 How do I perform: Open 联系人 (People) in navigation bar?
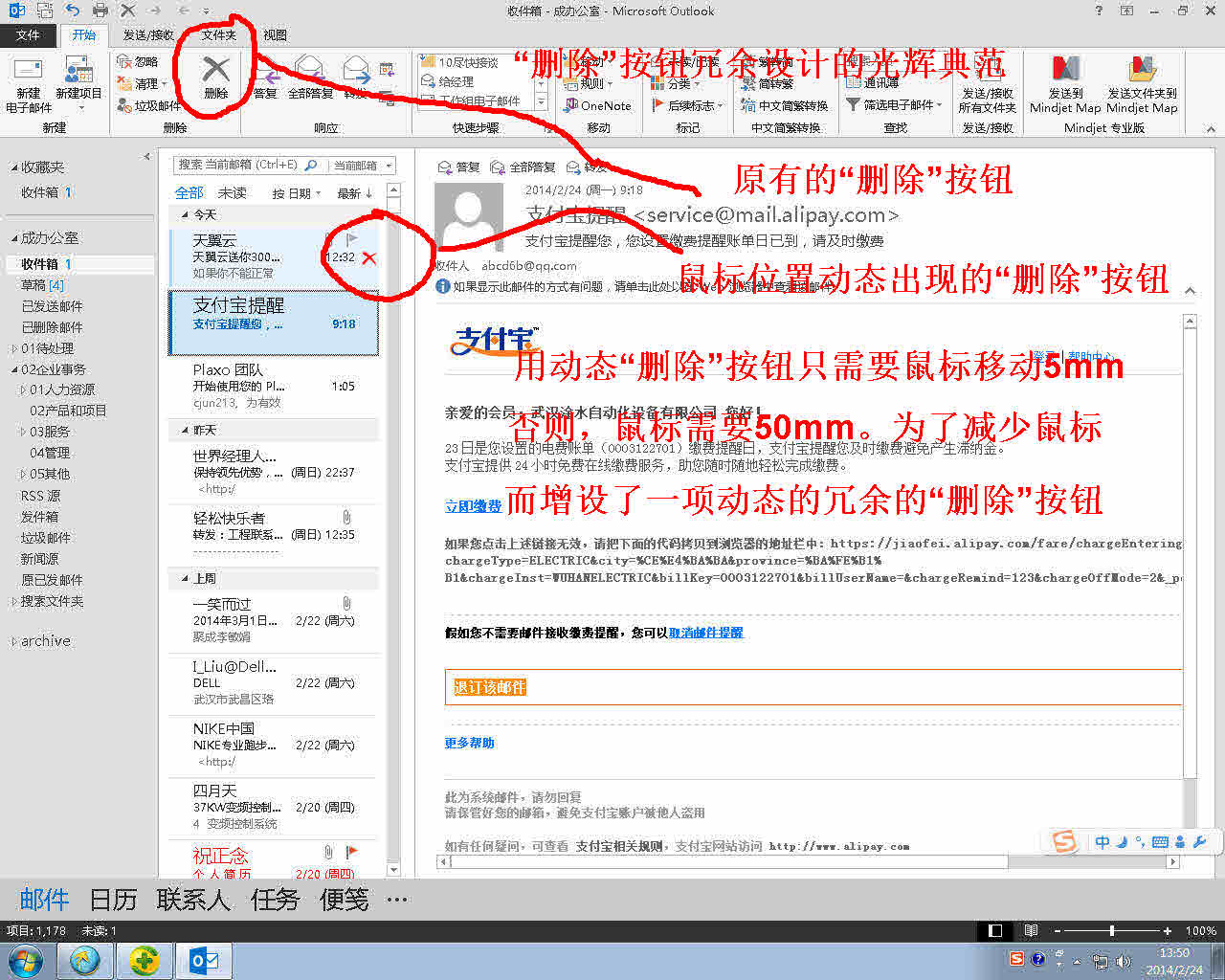click(193, 900)
